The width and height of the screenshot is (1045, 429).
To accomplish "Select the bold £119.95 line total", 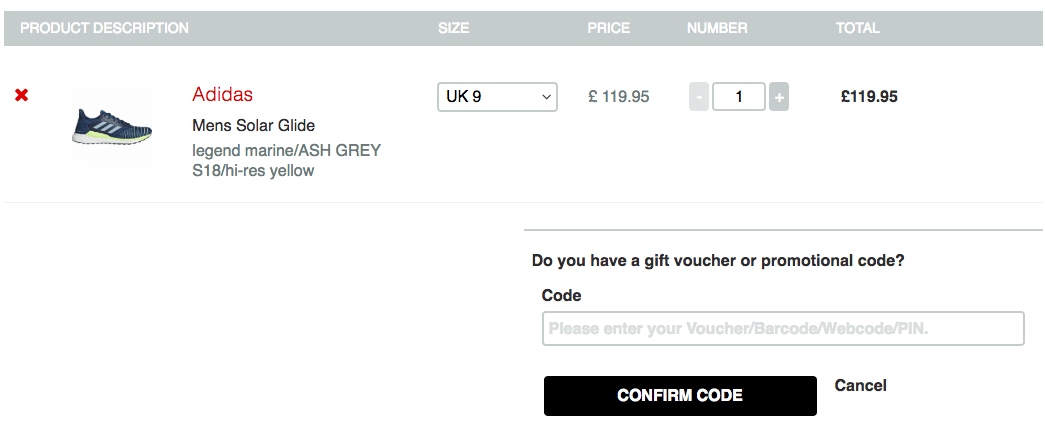I will (869, 97).
